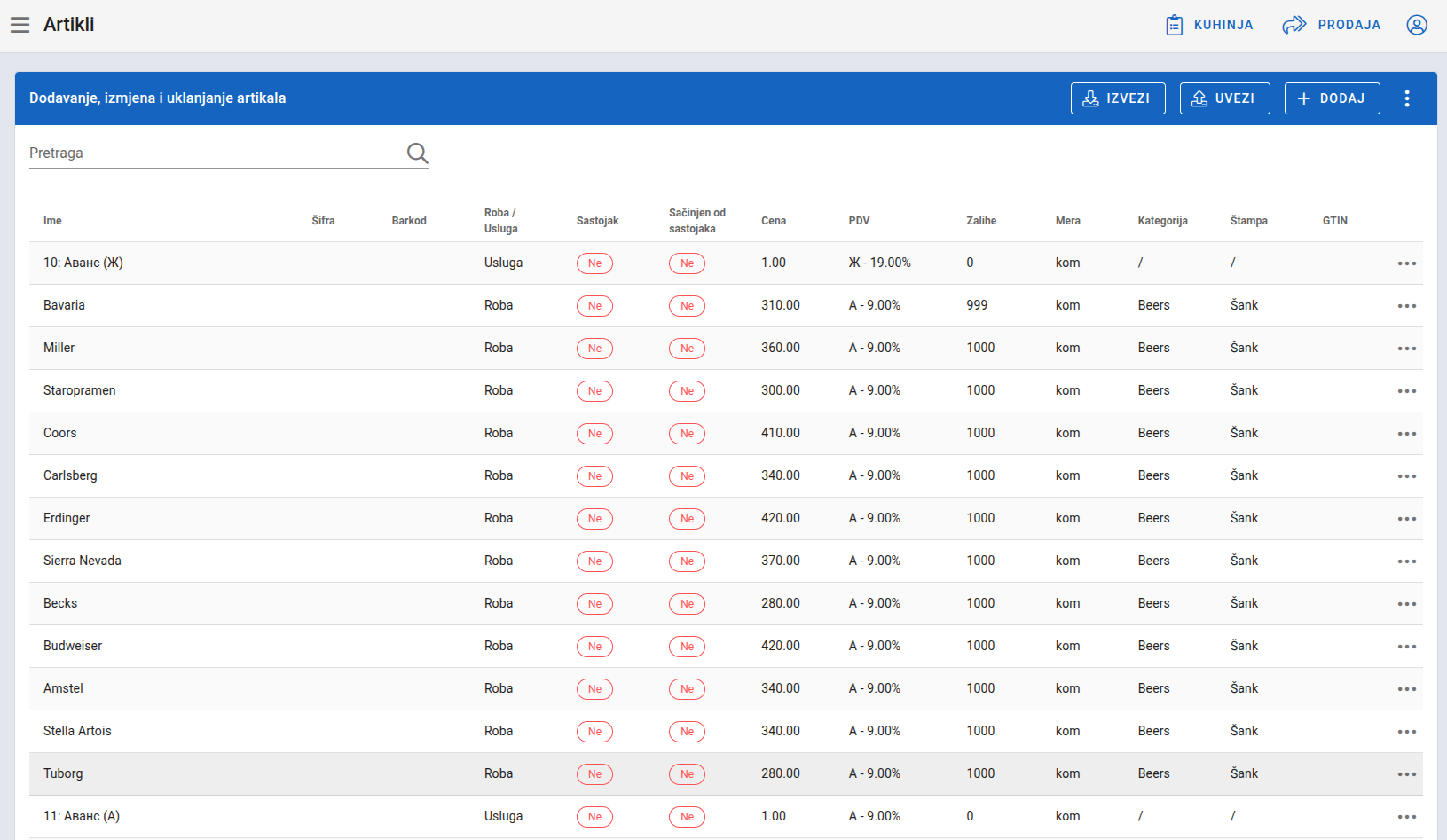Open row options for Tuborg
This screenshot has height=840, width=1447.
[1407, 774]
